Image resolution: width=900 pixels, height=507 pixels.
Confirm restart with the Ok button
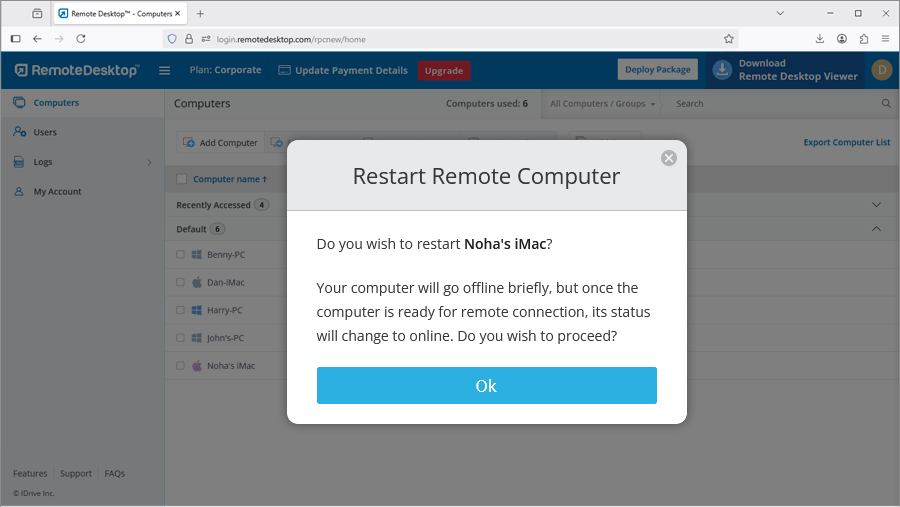point(486,385)
